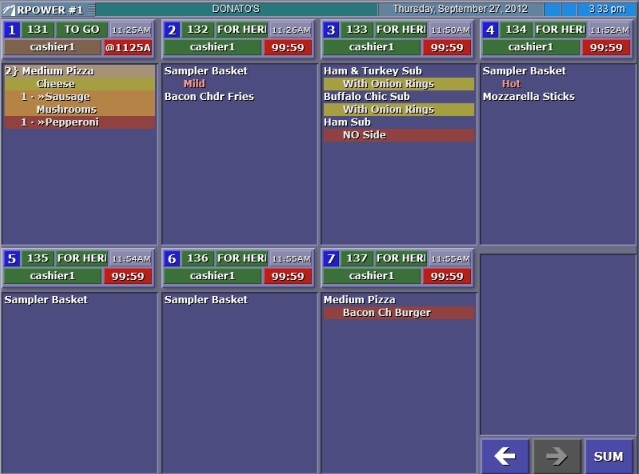
Task: Click cashier1 on order 133
Action: [x=372, y=47]
